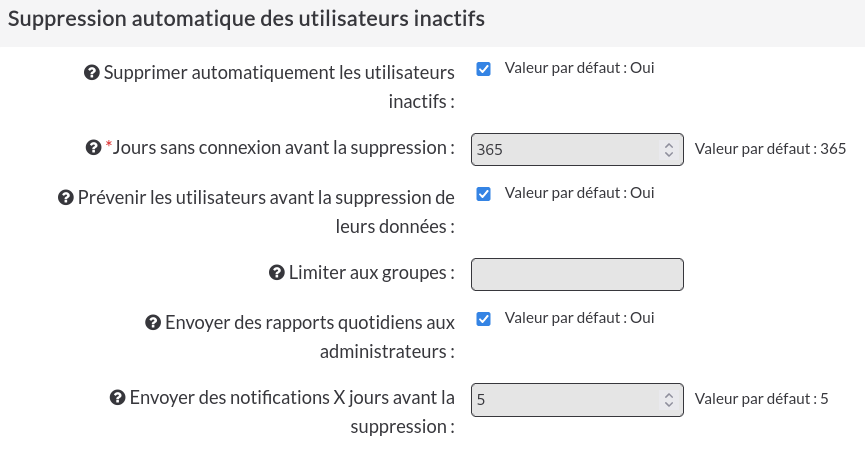
Task: Select the notifications days field showing 5
Action: click(577, 400)
